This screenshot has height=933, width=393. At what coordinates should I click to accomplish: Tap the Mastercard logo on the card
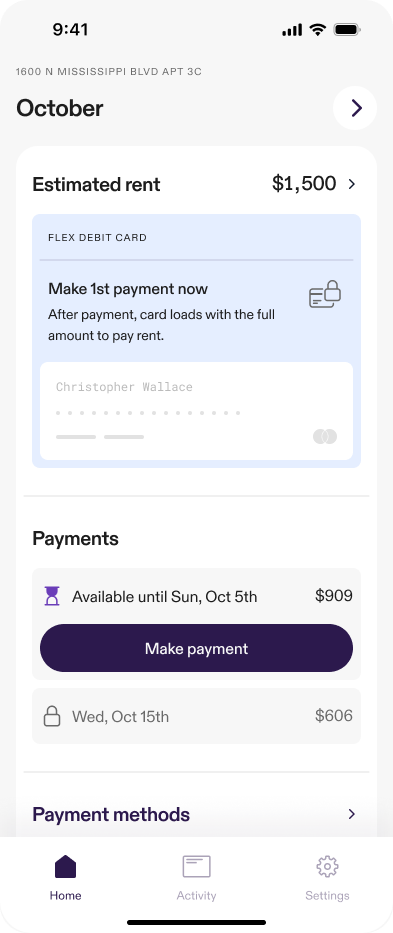[325, 437]
